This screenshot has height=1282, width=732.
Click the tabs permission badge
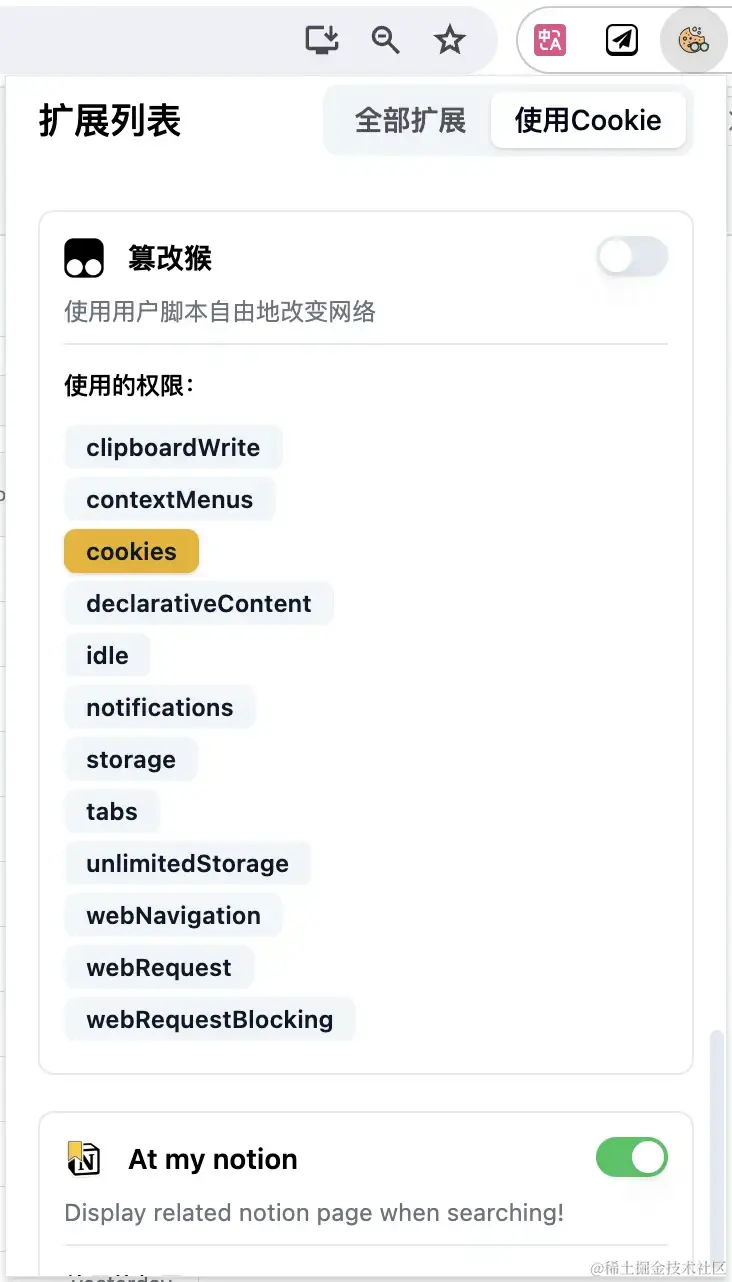coord(111,811)
